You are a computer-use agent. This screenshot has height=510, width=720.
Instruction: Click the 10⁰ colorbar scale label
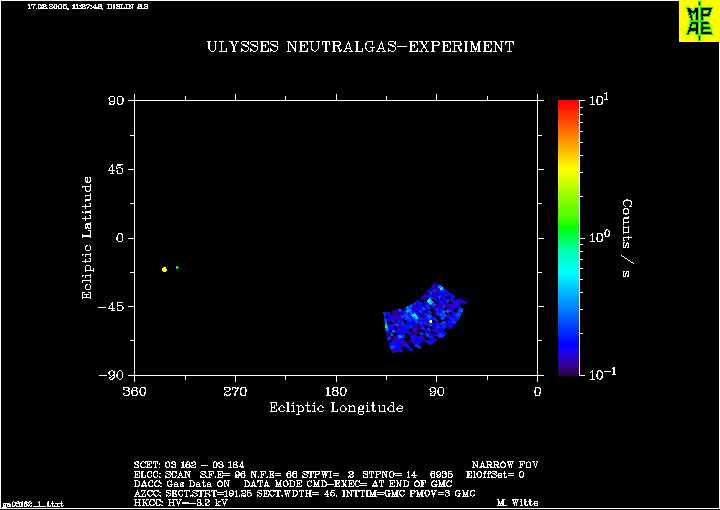tap(599, 236)
